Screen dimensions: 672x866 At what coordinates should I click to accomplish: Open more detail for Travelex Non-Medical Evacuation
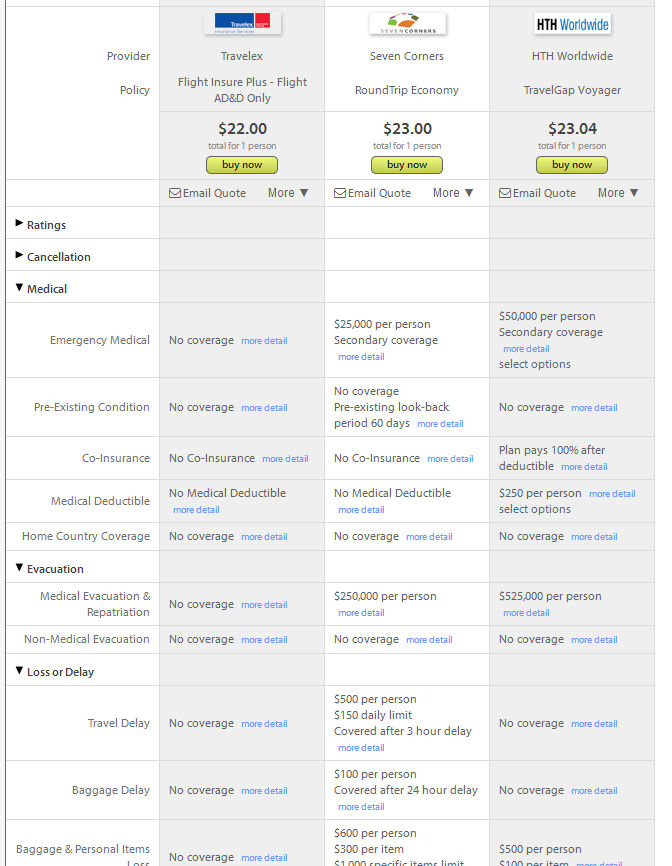pos(264,640)
